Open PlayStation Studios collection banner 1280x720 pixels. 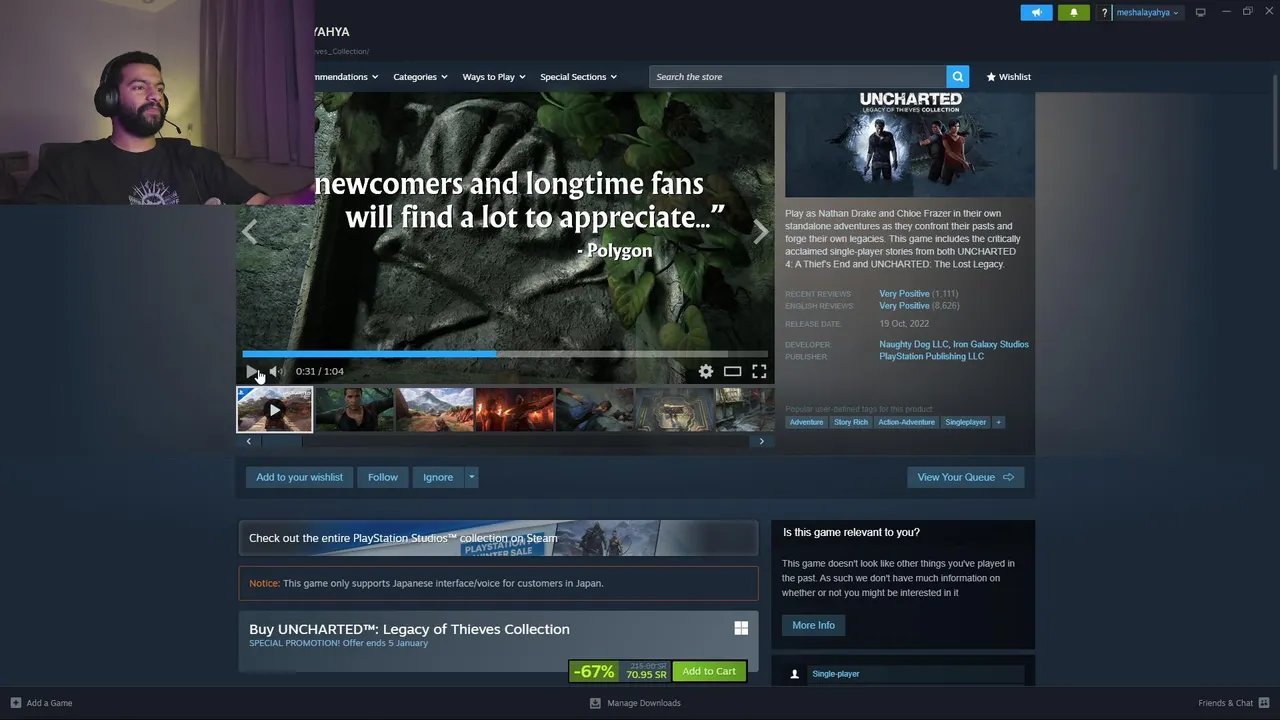(498, 538)
